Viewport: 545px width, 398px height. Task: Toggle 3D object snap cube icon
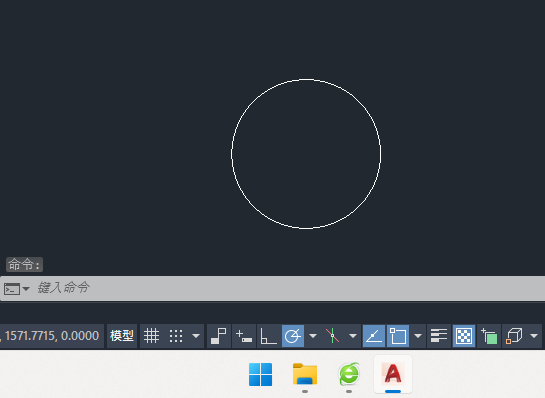pos(514,336)
